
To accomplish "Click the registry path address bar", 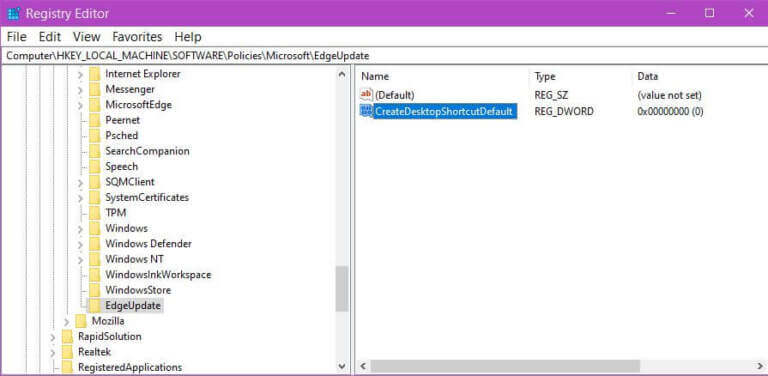I will pos(384,56).
